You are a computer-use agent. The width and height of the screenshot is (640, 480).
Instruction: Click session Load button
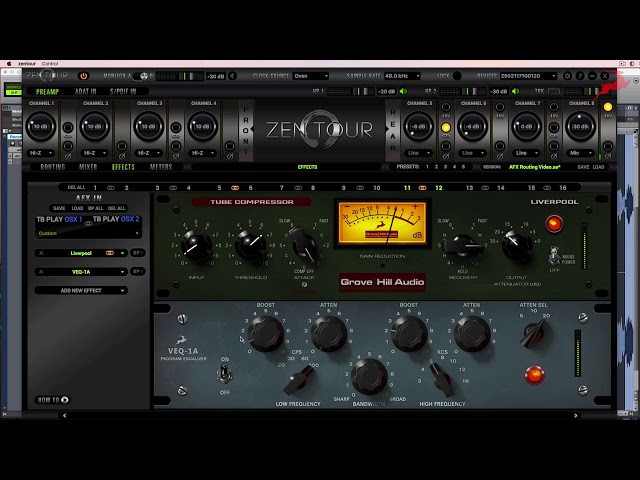click(598, 167)
